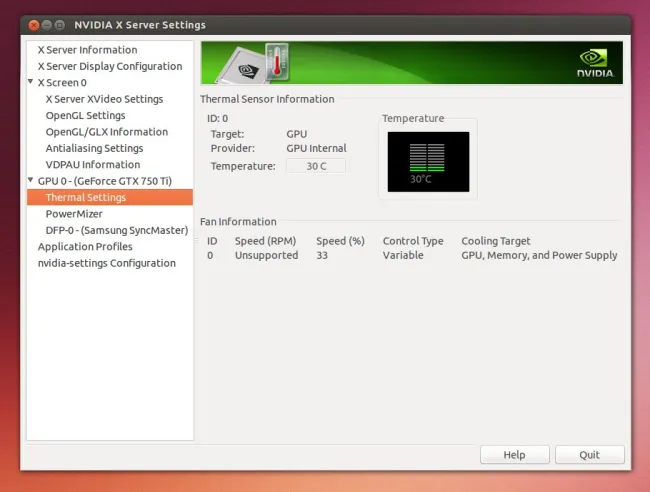Click the window title NVIDIA X Server Settings
The height and width of the screenshot is (492, 650).
(140, 25)
